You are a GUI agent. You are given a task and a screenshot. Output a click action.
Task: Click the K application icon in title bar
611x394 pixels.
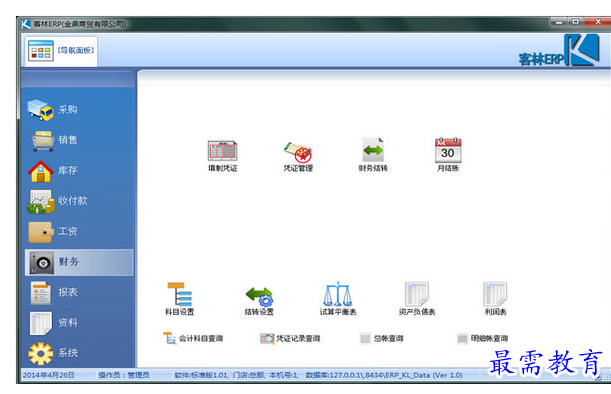pos(26,24)
